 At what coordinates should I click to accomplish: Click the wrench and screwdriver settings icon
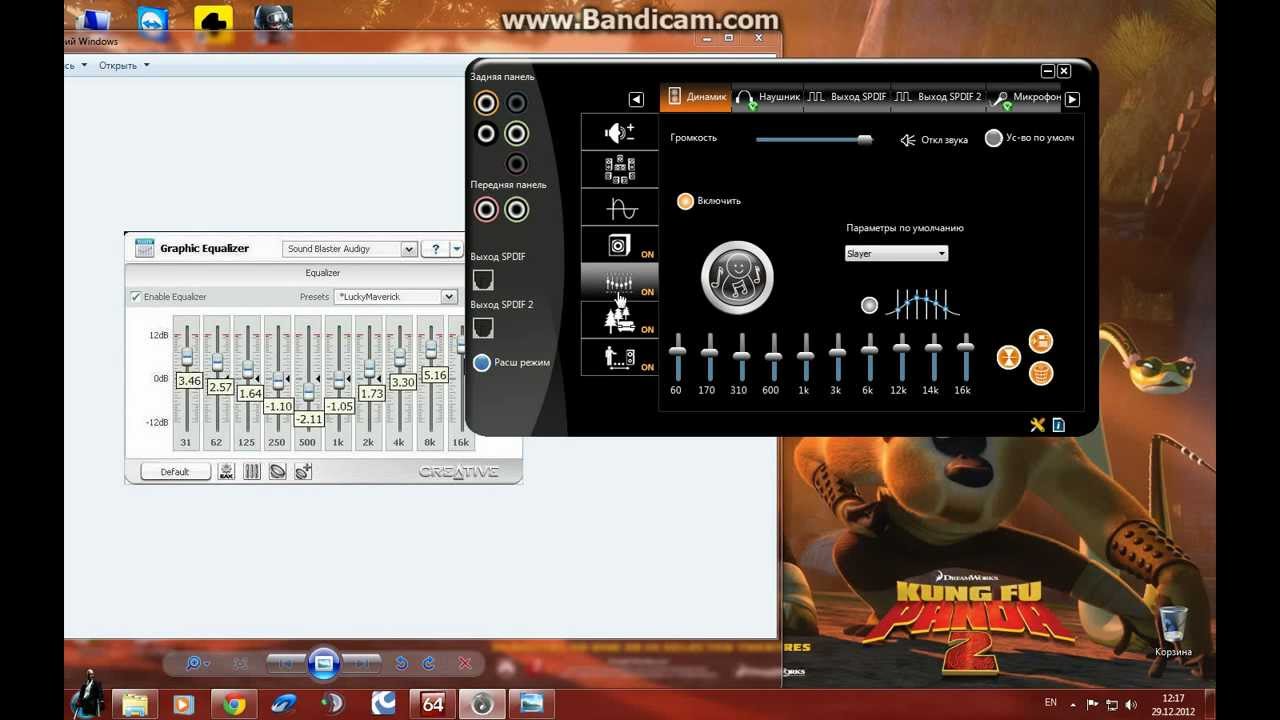click(1037, 425)
